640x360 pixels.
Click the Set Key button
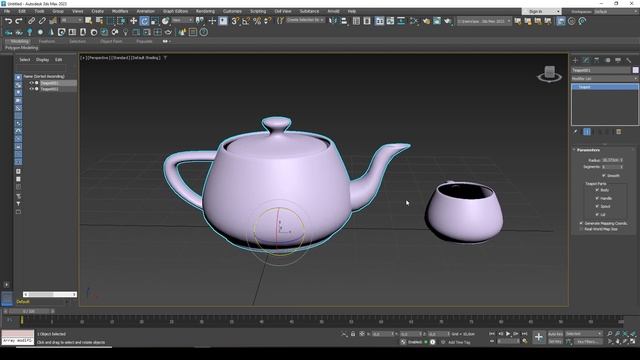555,341
